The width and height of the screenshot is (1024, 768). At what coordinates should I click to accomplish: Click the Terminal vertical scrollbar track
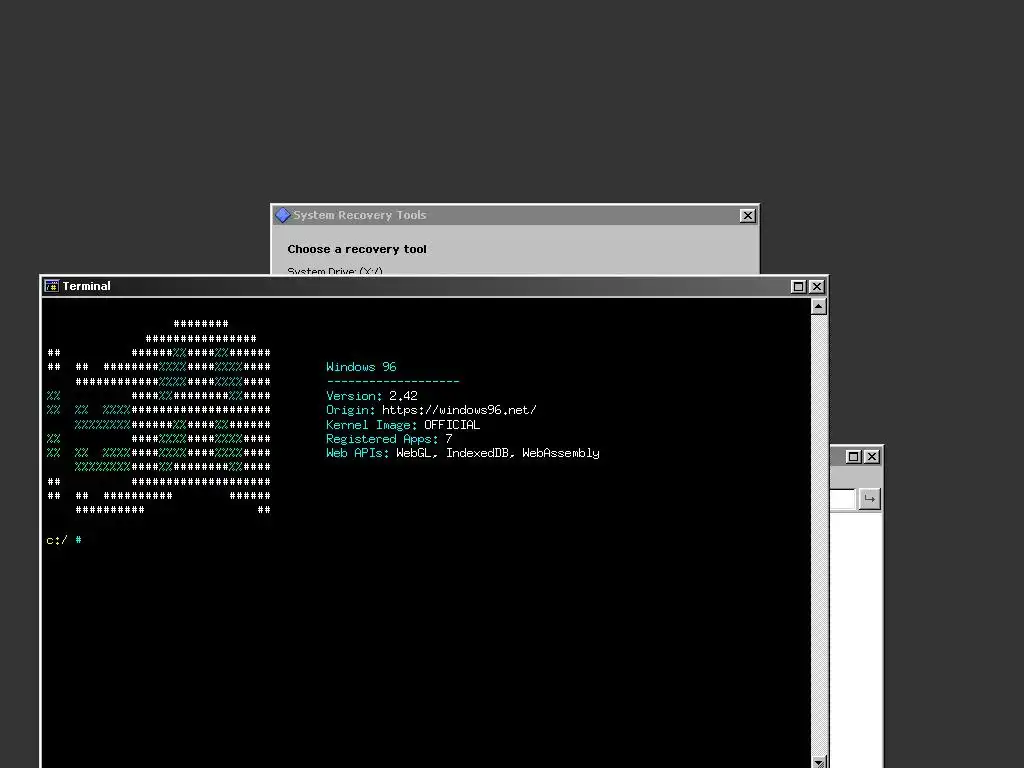click(819, 534)
